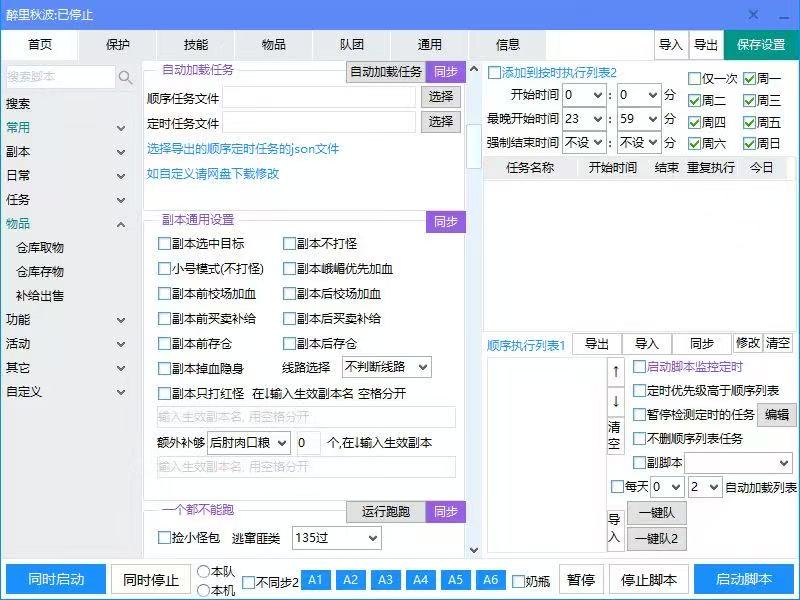Click 清空 vertical button beside list
The height and width of the screenshot is (600, 800).
click(x=615, y=435)
